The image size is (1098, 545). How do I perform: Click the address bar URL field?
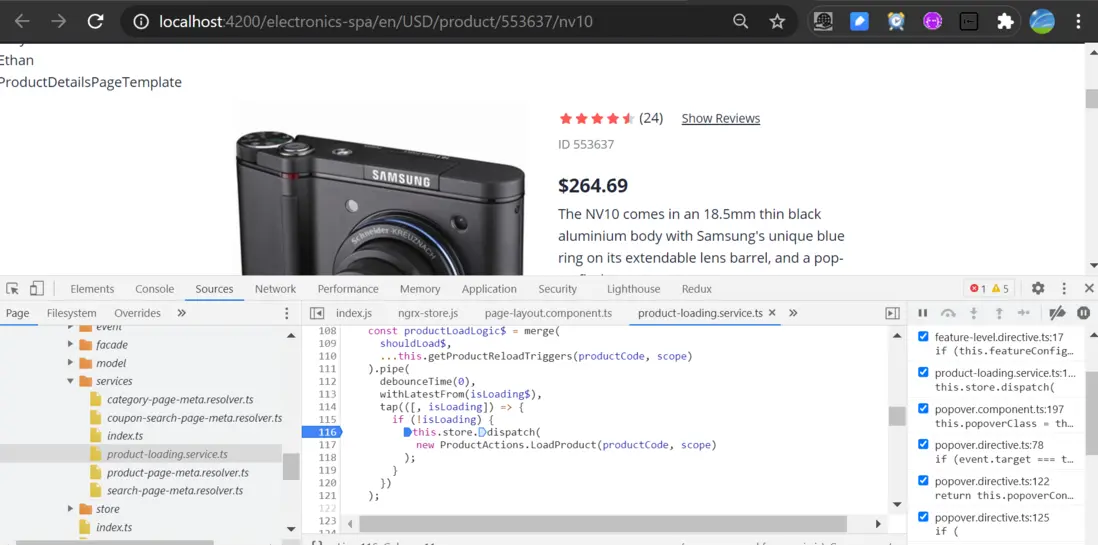375,22
